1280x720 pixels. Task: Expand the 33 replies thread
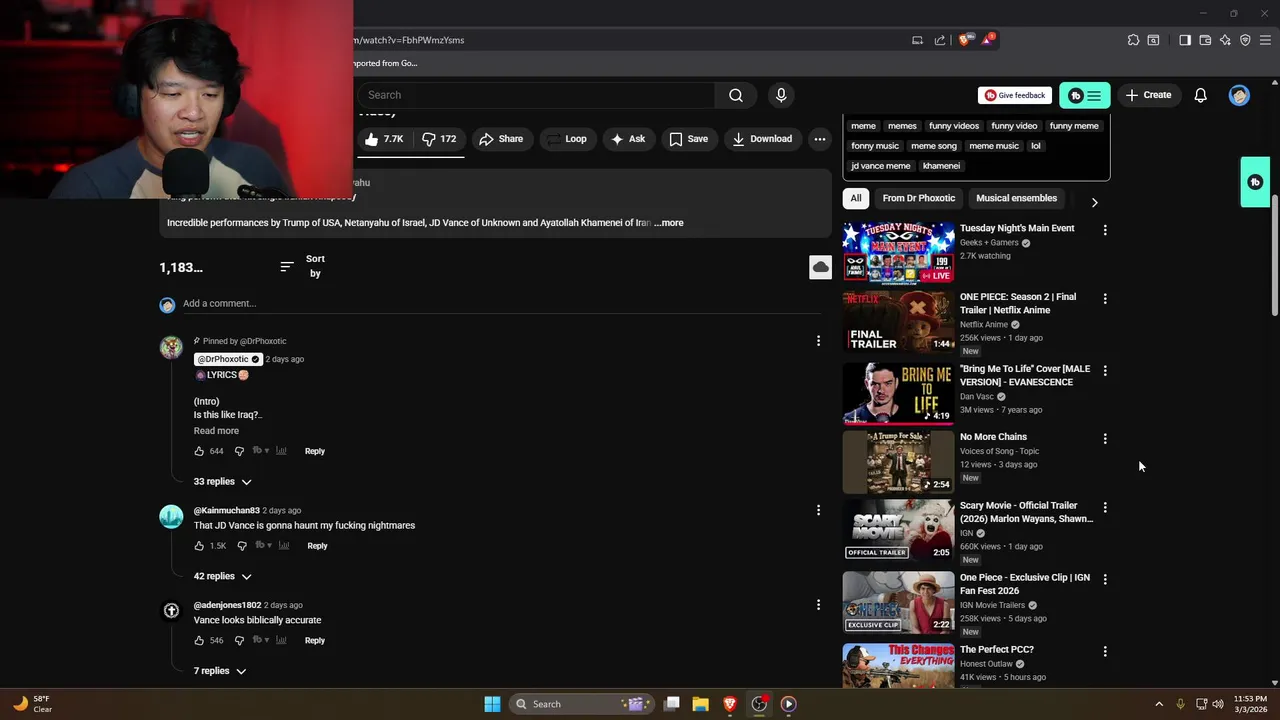pyautogui.click(x=223, y=482)
